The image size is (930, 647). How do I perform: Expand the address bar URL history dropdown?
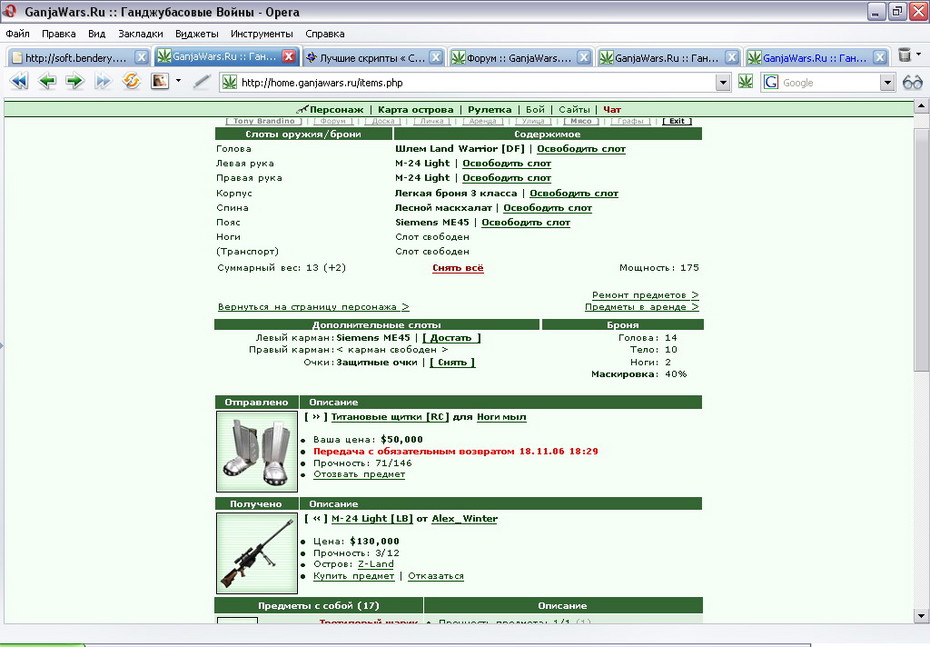722,83
